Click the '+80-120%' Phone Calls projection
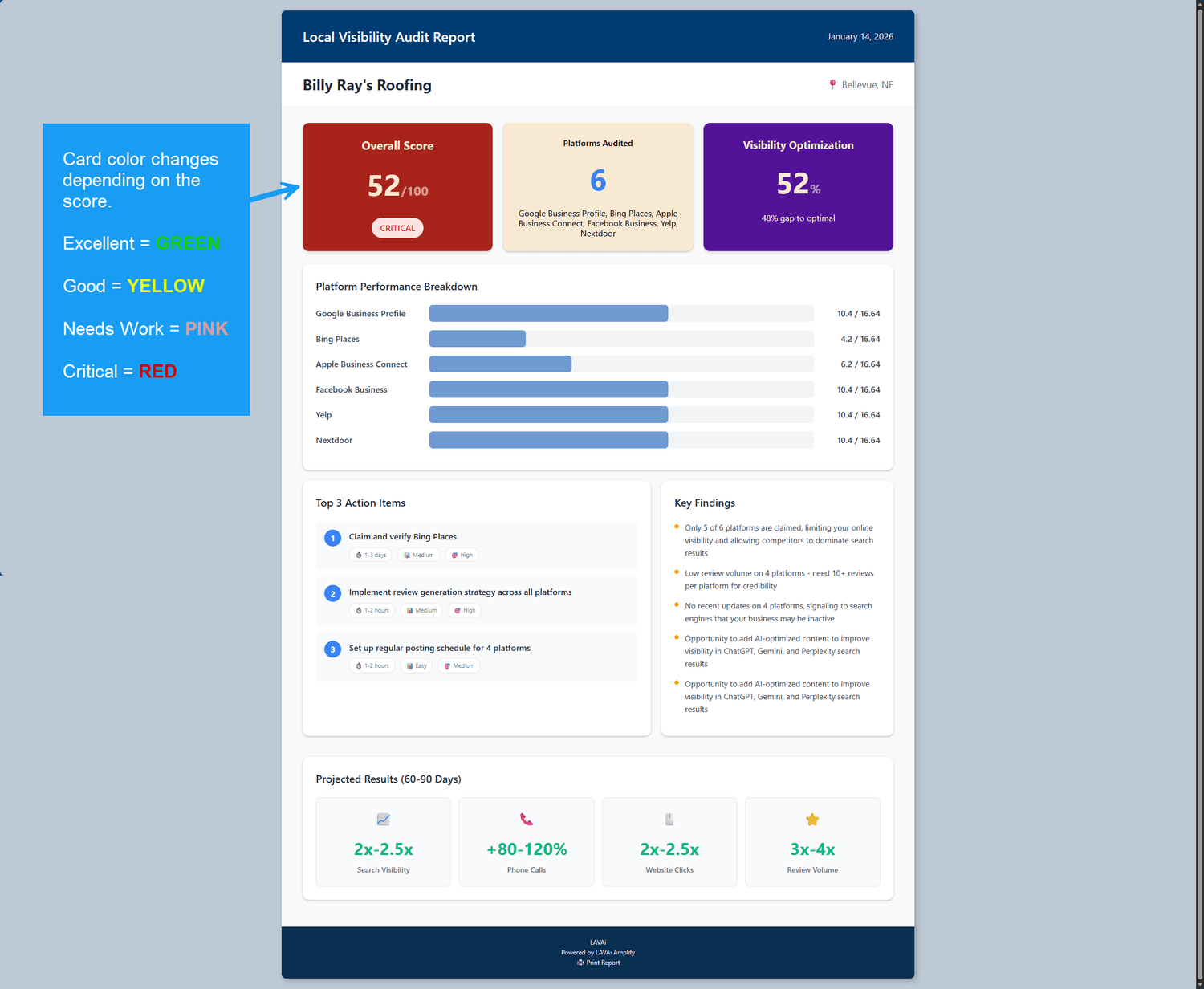Screen dimensions: 1204x989 [527, 849]
